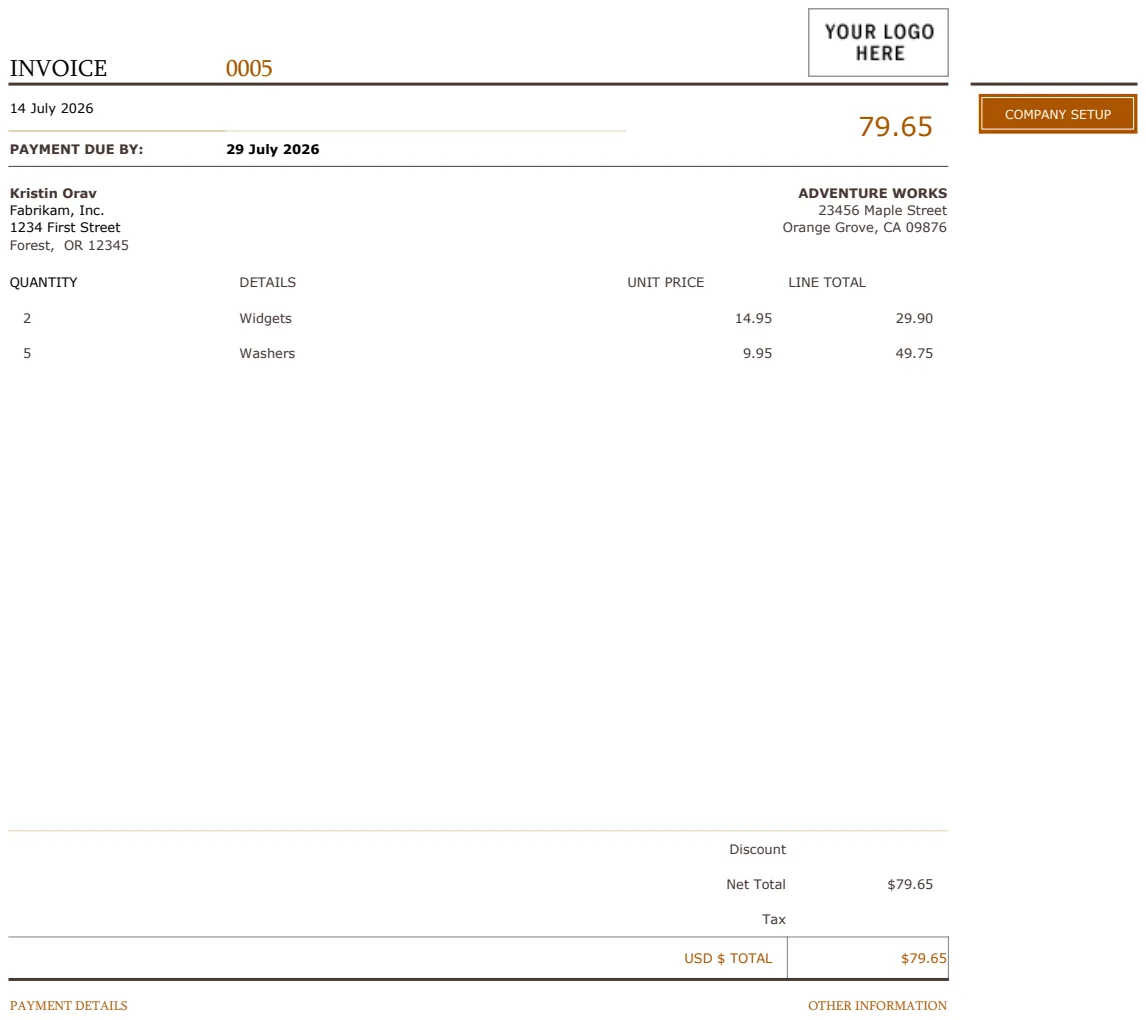Select quantity 2 in Widgets row
Viewport: 1146px width, 1020px height.
(x=27, y=318)
